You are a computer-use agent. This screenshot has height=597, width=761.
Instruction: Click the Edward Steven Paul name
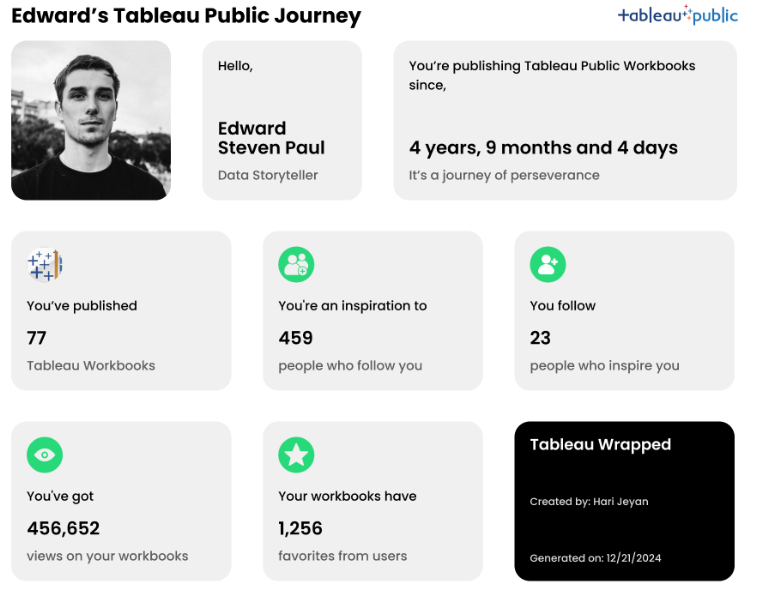271,138
